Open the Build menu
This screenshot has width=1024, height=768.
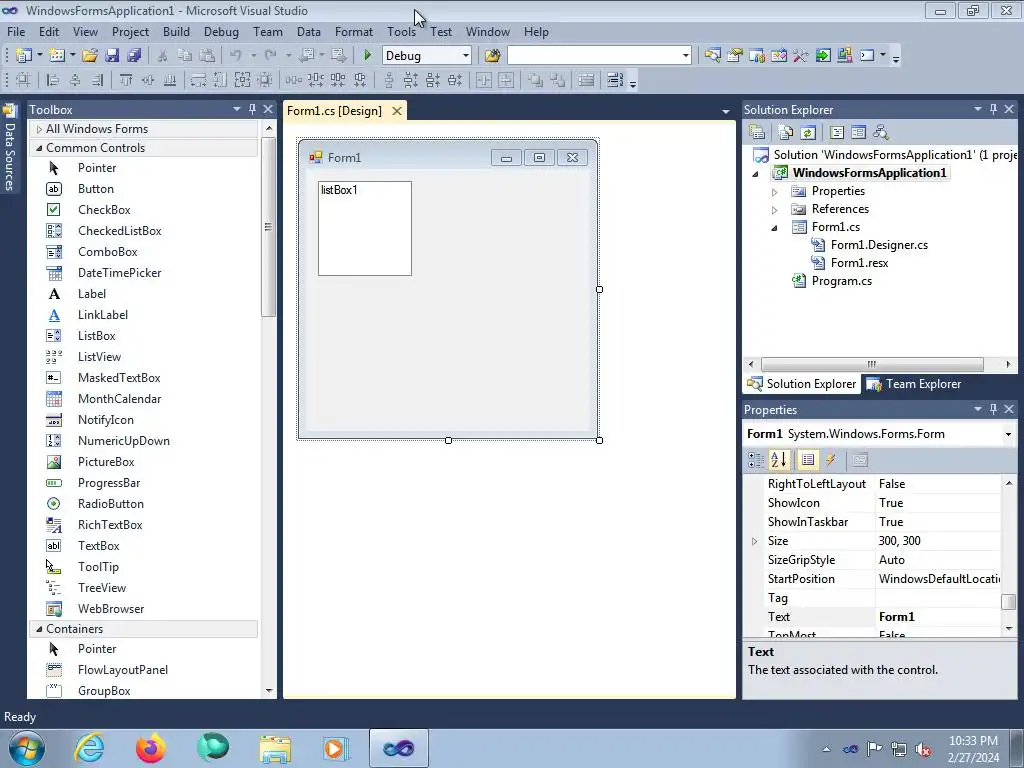(176, 31)
